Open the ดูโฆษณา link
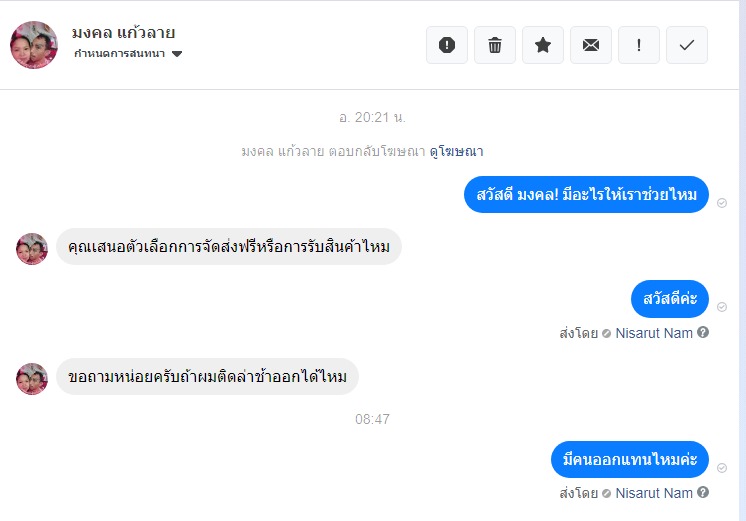Viewport: 746px width, 521px height. click(457, 151)
